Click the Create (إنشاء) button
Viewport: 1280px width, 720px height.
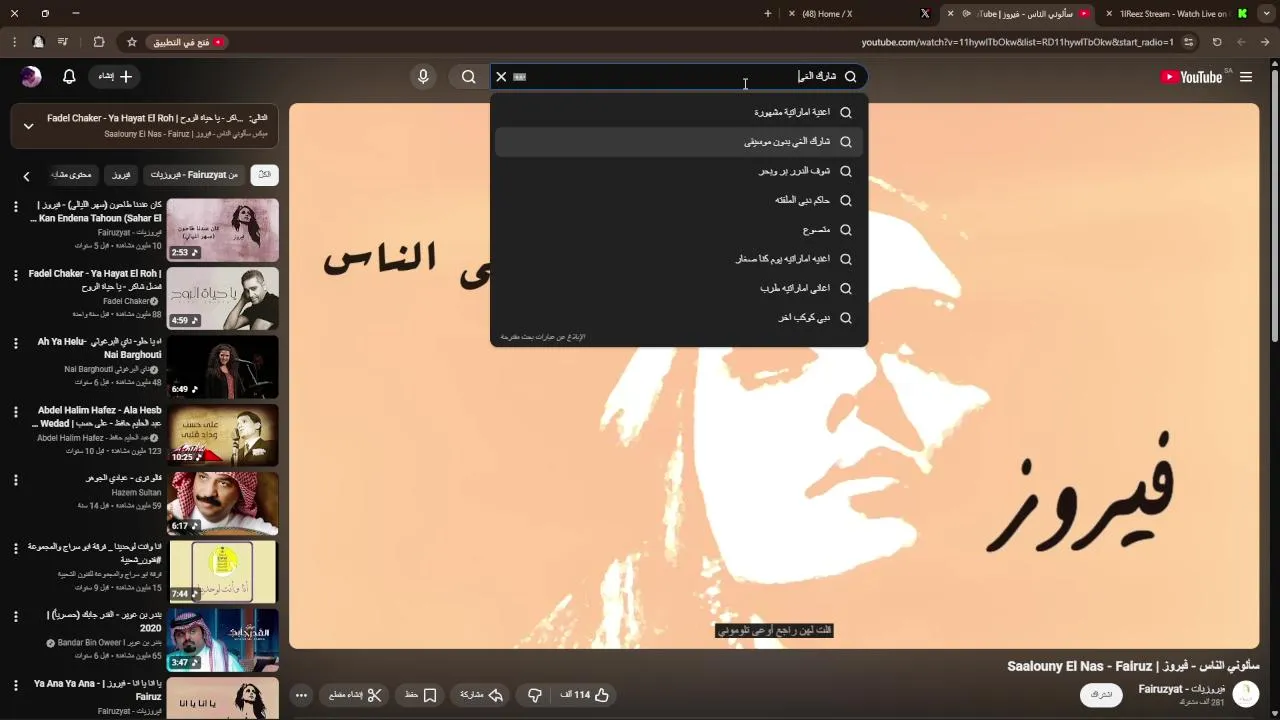(115, 77)
